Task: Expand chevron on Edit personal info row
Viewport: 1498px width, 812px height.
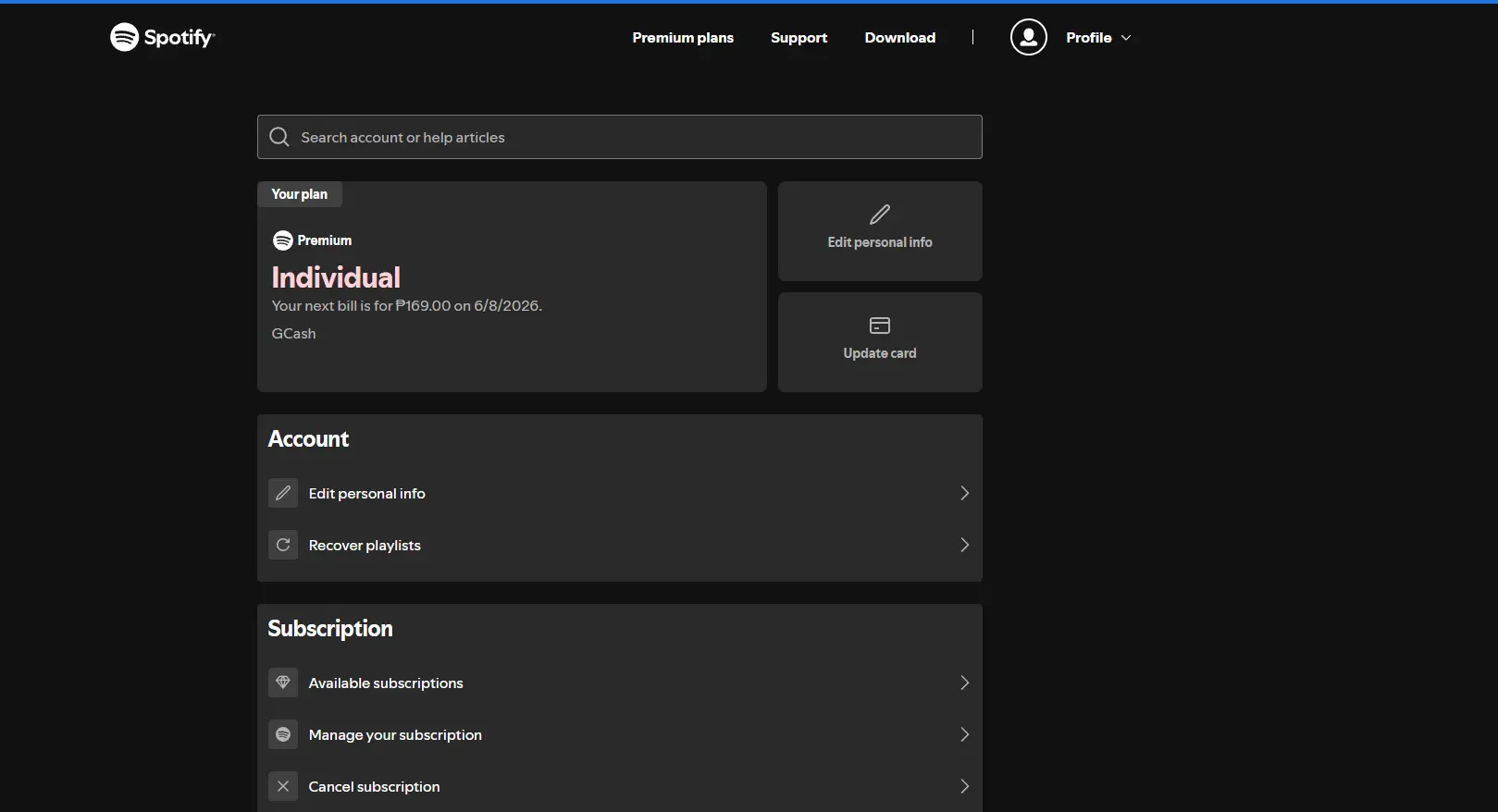Action: [x=964, y=493]
